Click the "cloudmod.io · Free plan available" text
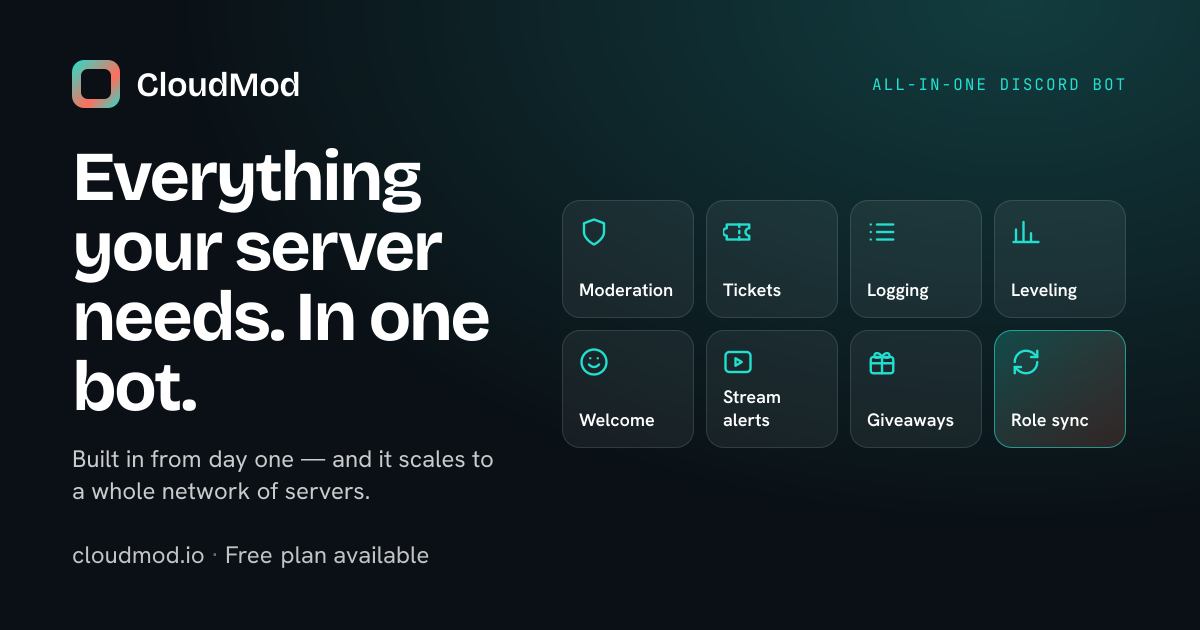This screenshot has height=630, width=1200. (250, 555)
